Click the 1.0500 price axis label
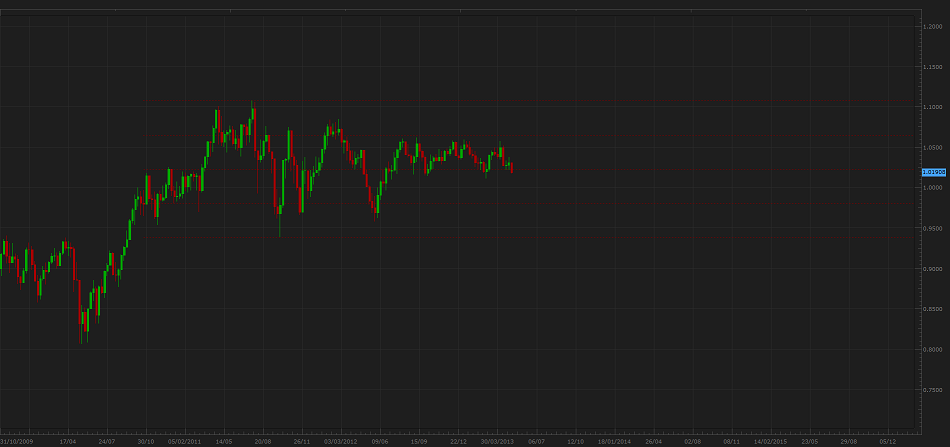Screen dimensions: 950x447 point(933,148)
